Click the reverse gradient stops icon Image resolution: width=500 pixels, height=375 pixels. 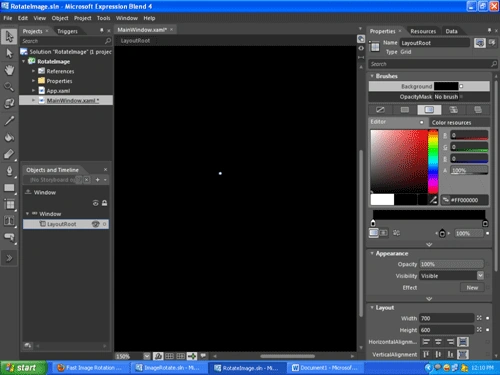(397, 233)
